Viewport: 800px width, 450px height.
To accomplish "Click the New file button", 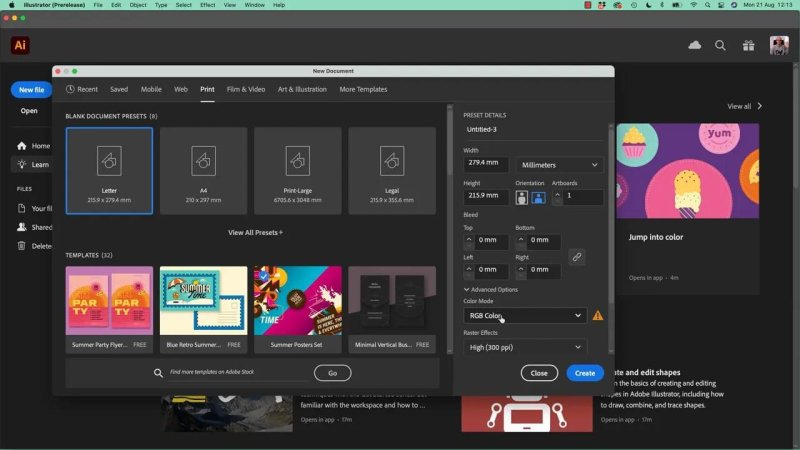I will tap(32, 90).
